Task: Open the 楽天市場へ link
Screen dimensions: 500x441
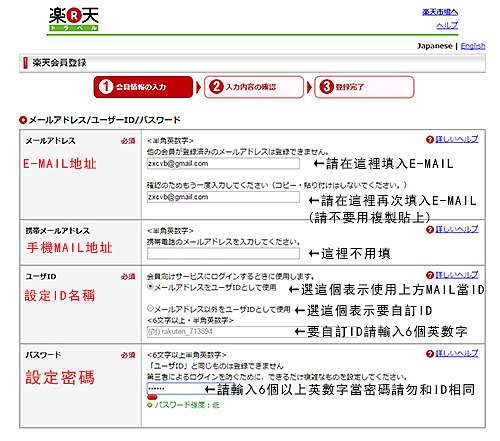Action: click(x=440, y=12)
